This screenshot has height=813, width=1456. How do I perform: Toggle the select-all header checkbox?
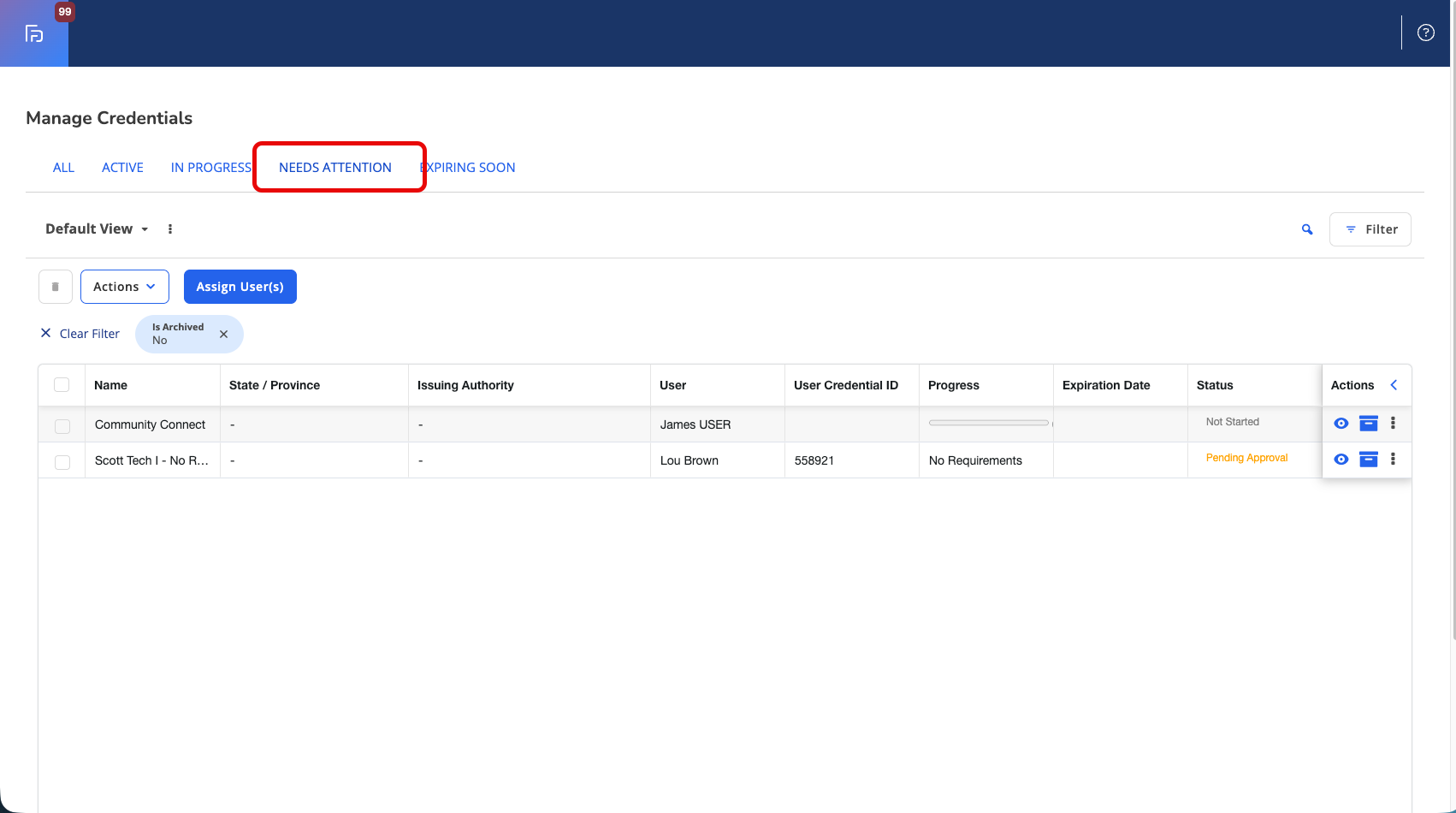(x=62, y=385)
